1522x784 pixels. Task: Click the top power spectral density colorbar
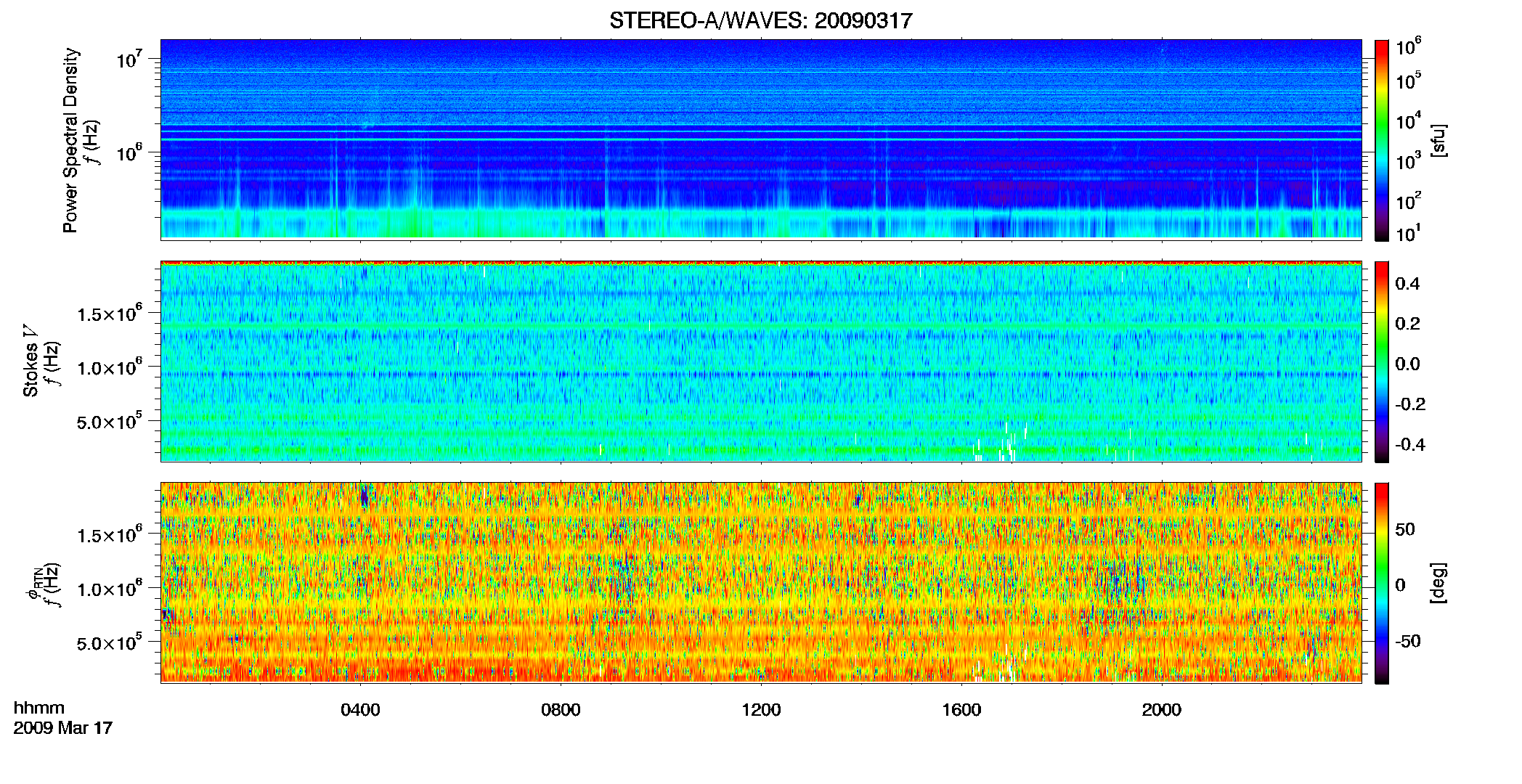pyautogui.click(x=1382, y=140)
